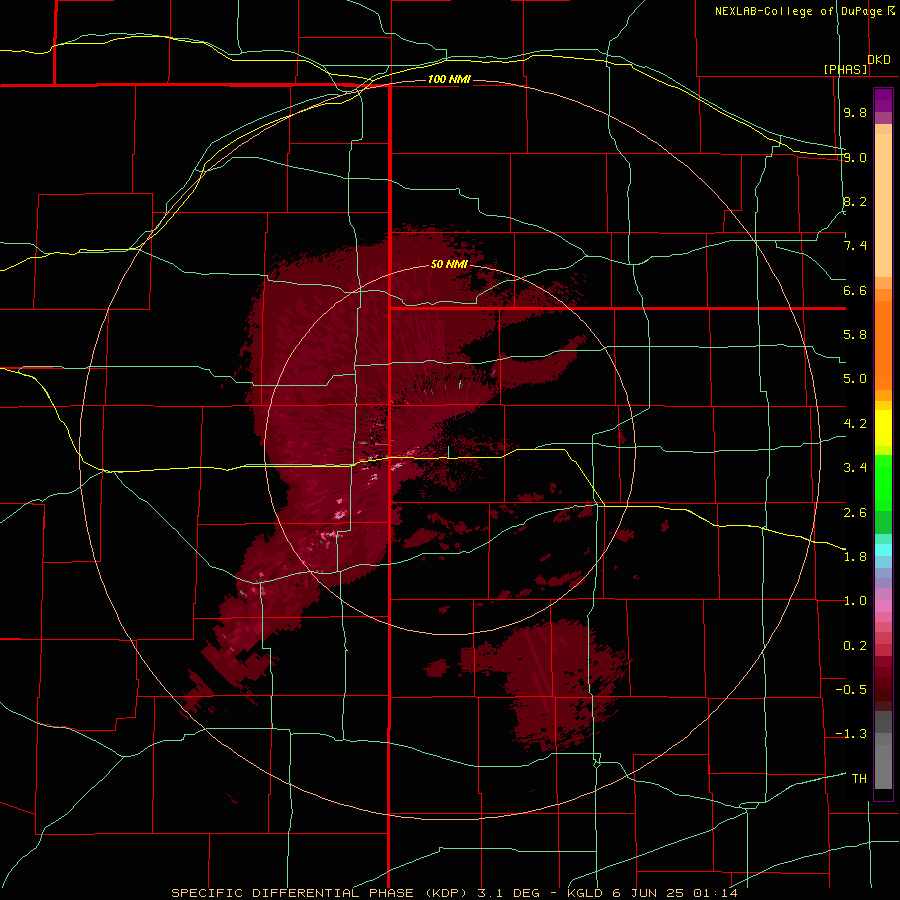Click the [PHAS] units label
Image resolution: width=900 pixels, height=900 pixels.
pos(845,69)
